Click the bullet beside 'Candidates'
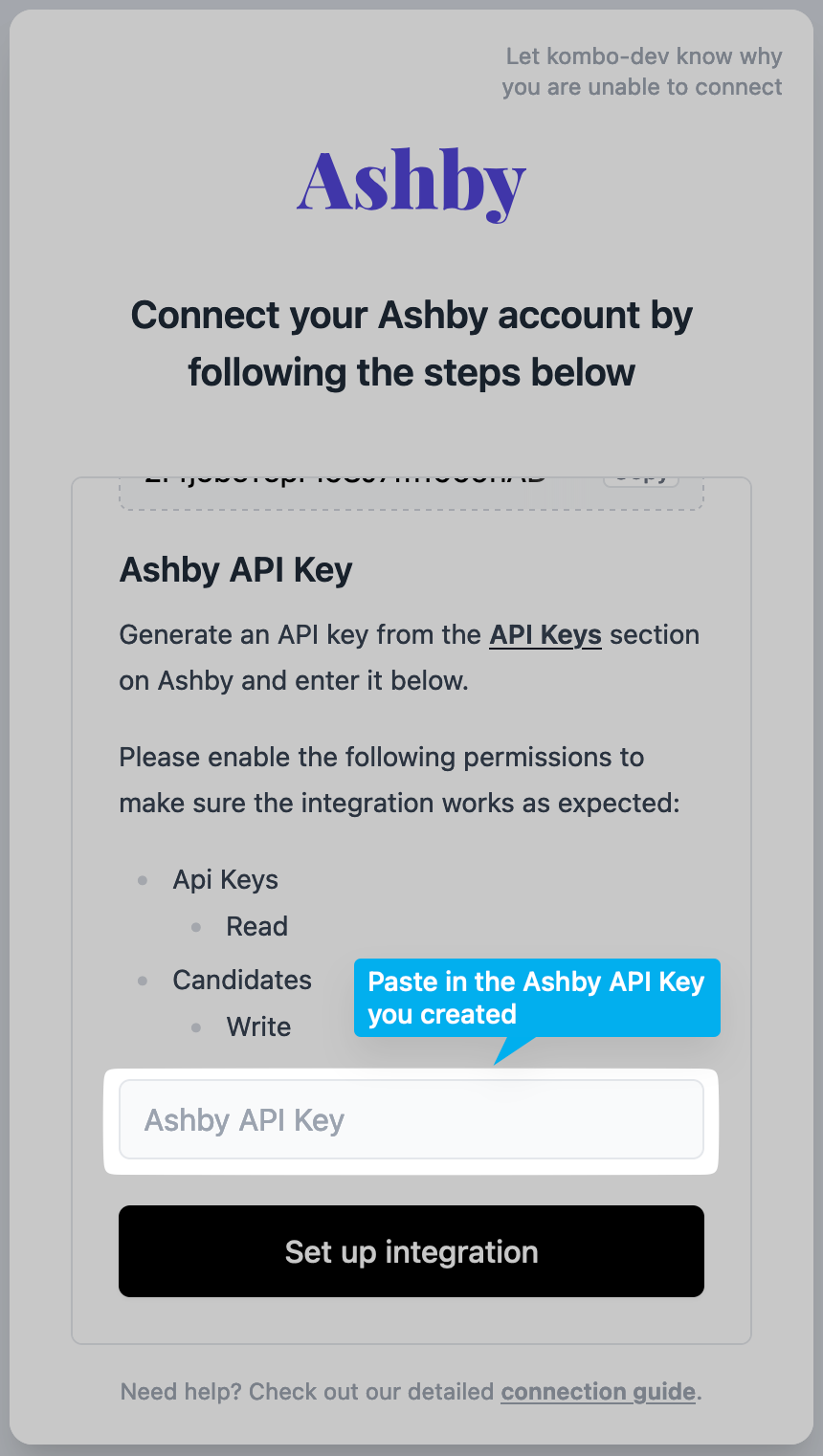Image resolution: width=823 pixels, height=1456 pixels. pyautogui.click(x=143, y=981)
